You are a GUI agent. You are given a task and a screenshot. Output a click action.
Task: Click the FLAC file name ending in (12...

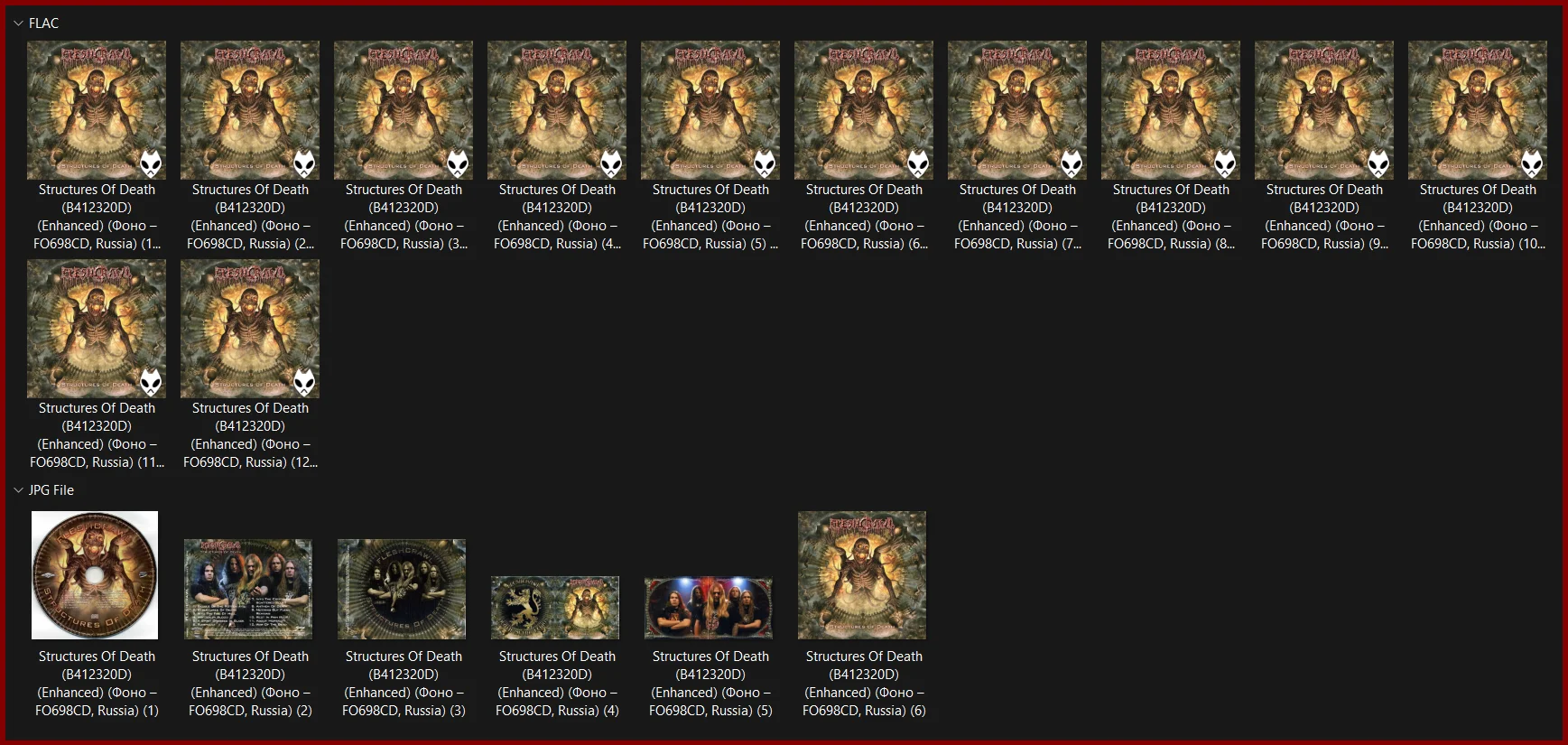coord(250,435)
